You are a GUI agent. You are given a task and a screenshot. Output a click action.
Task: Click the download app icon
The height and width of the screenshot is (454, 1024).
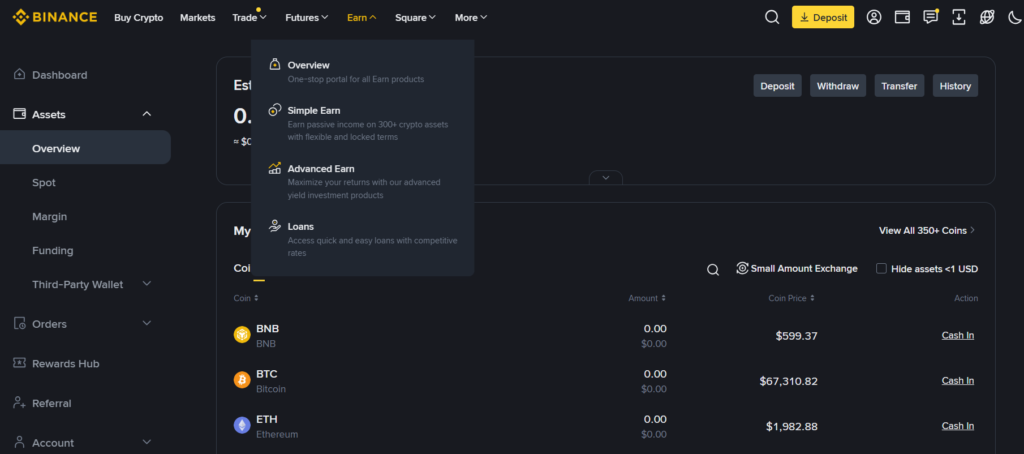point(959,17)
